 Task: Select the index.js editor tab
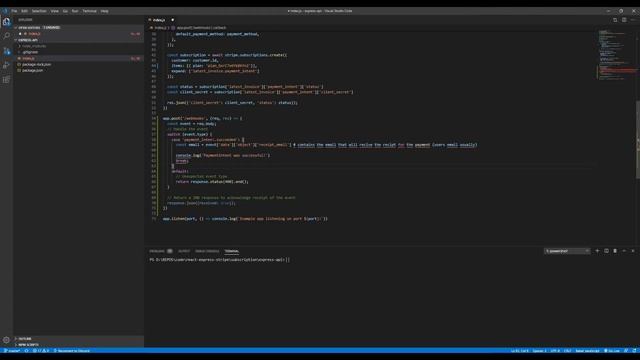[160, 20]
